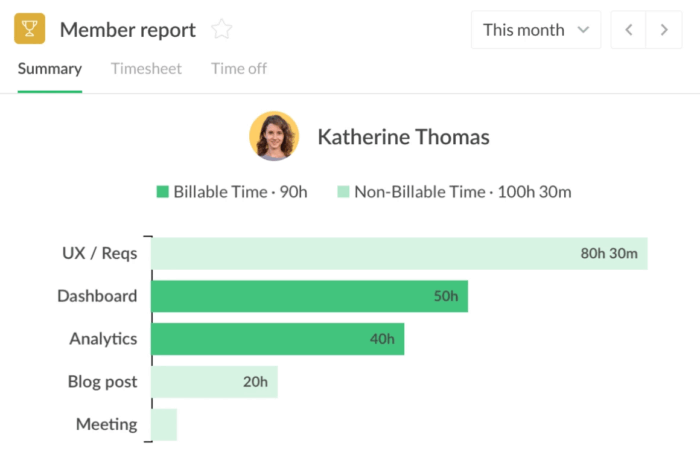The image size is (700, 463).
Task: Select the UX / Reqs 80h 30m bar
Action: (x=399, y=253)
